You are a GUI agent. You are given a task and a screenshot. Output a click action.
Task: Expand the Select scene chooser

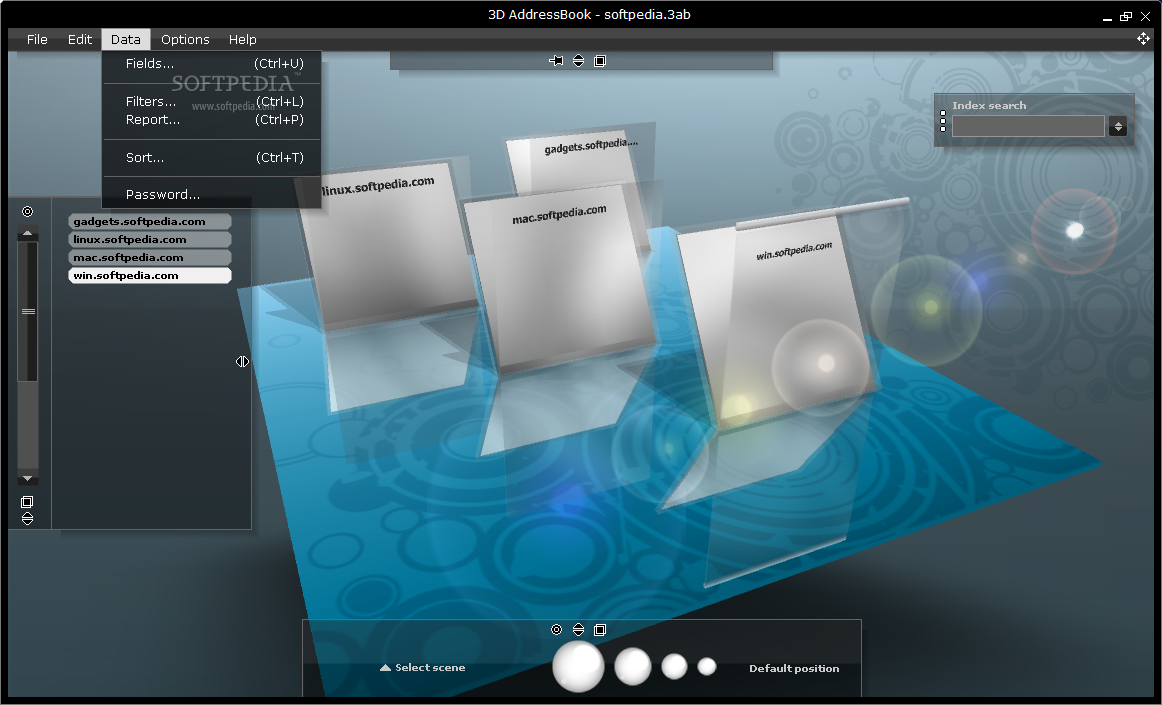(x=422, y=667)
